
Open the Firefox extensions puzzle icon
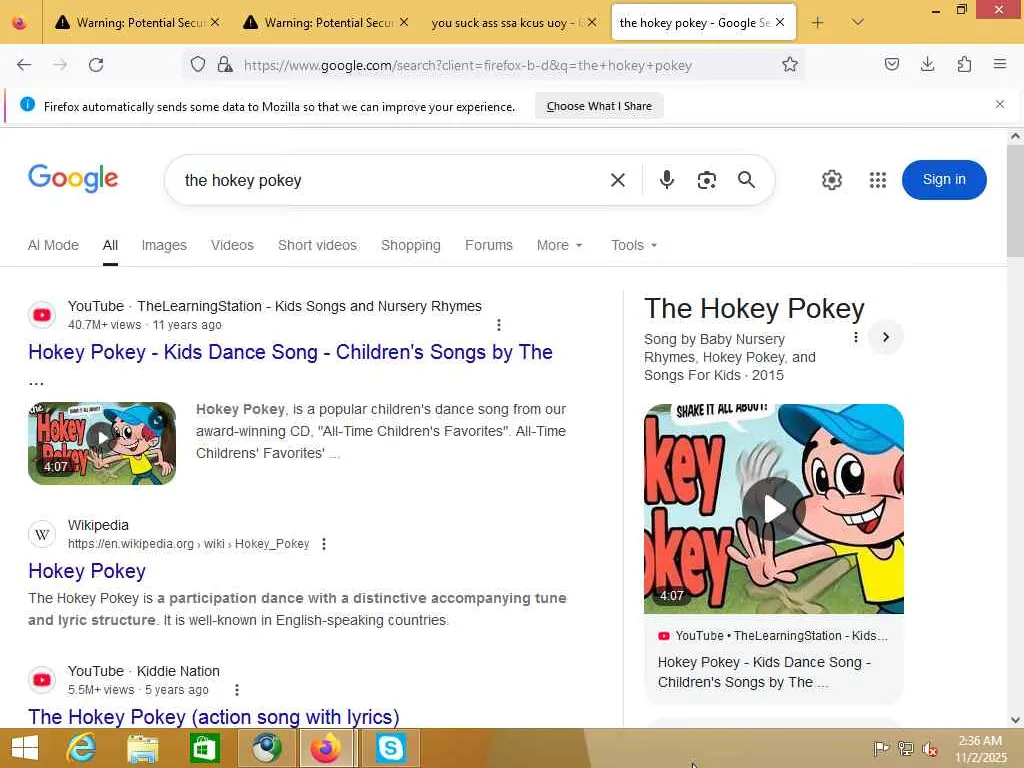964,64
